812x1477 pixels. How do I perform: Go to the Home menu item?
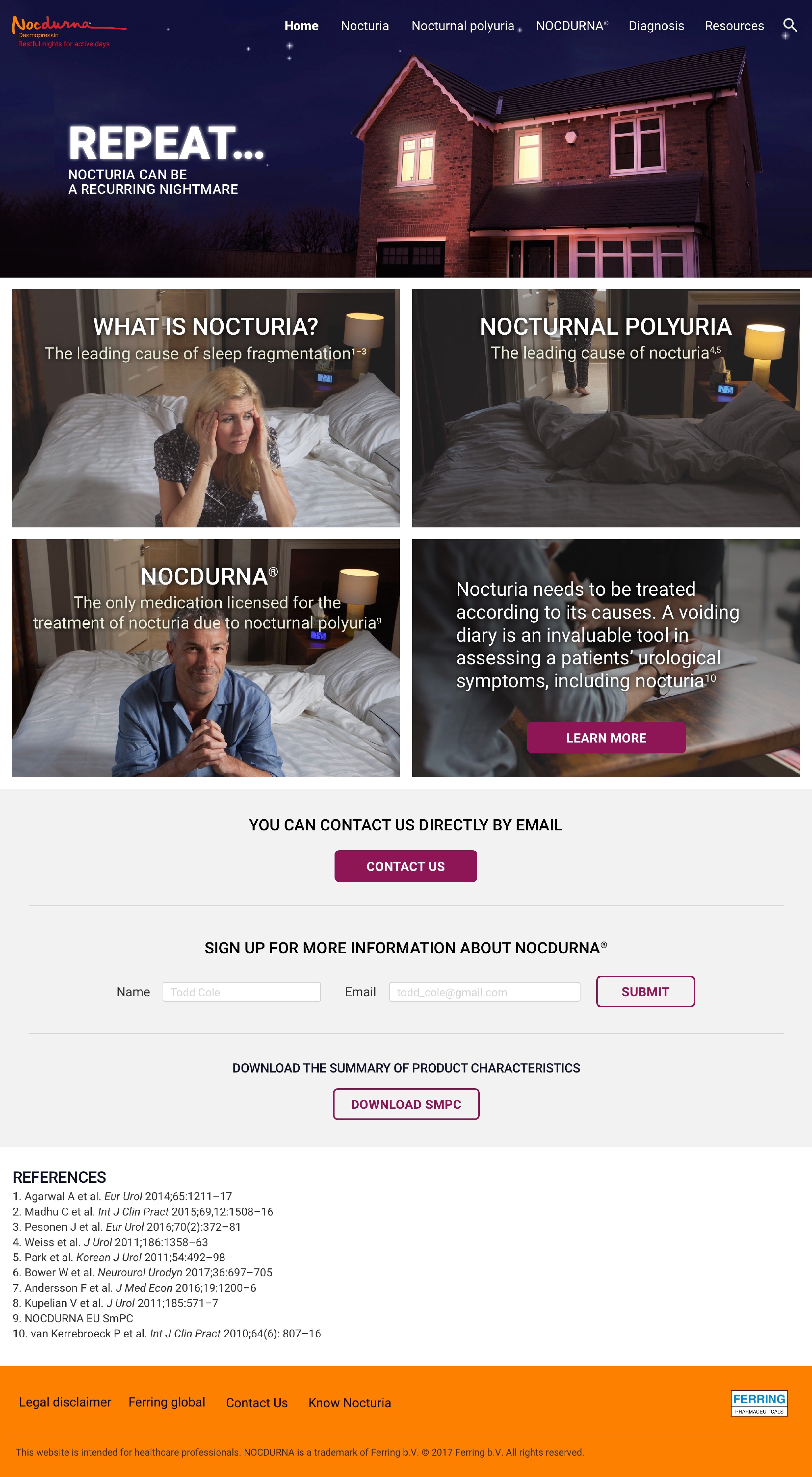click(302, 26)
